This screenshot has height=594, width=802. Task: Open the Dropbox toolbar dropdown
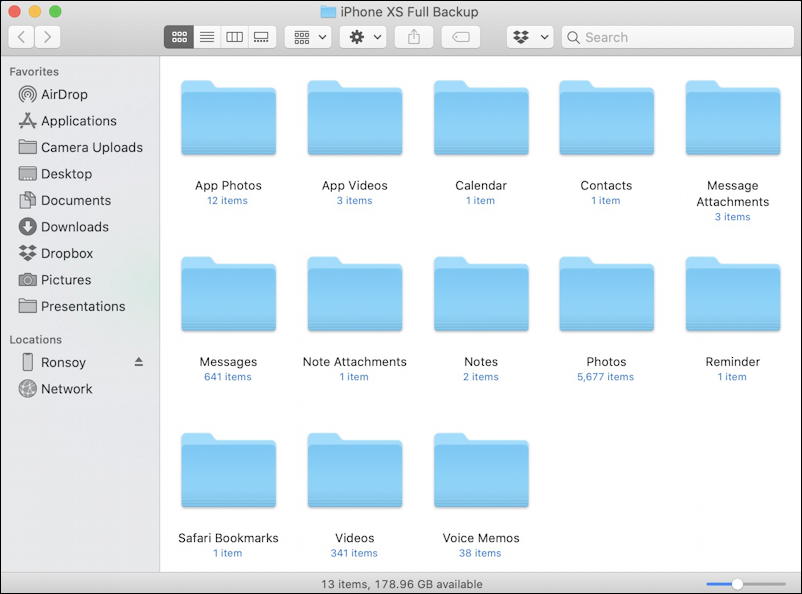(530, 37)
